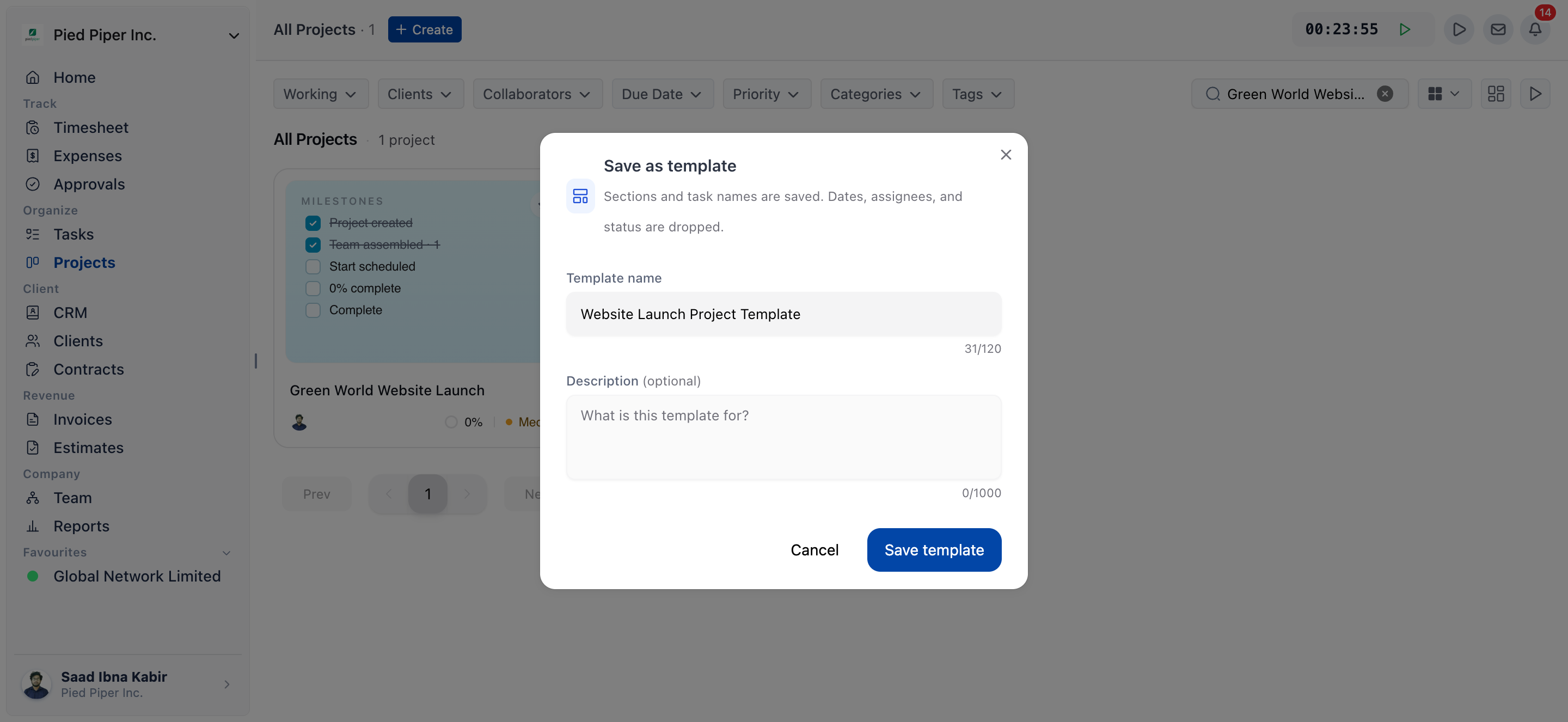Click the Contracts icon in sidebar

tap(33, 369)
